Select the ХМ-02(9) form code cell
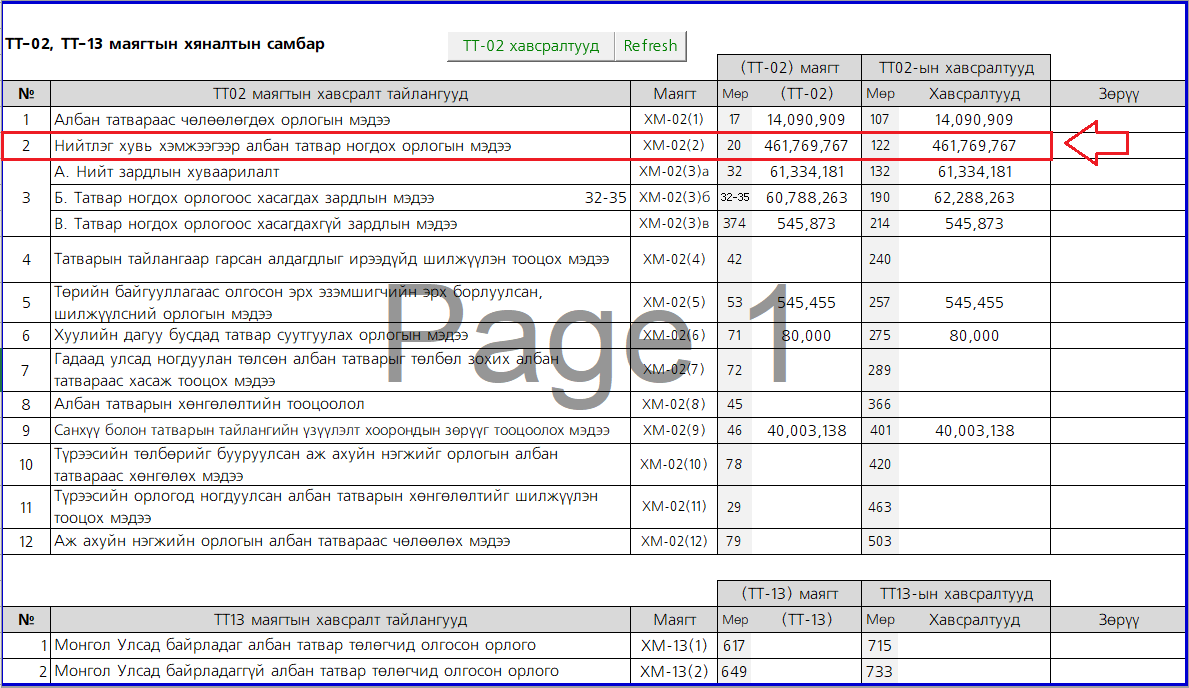 tap(674, 431)
